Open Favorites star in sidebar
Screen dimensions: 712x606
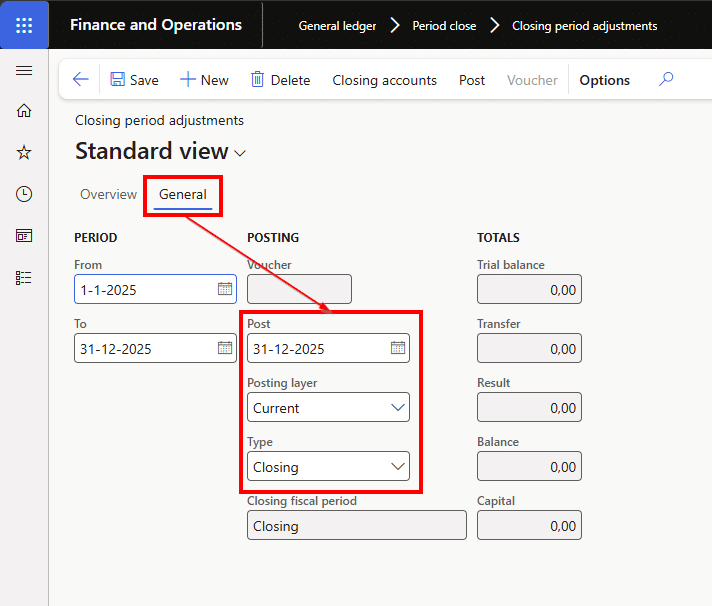pyautogui.click(x=24, y=152)
